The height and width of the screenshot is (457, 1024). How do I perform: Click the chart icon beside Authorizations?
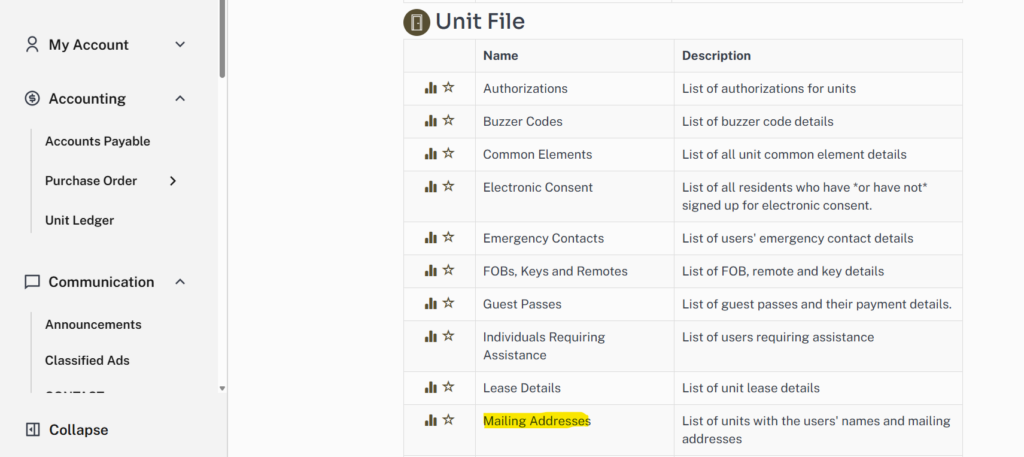tap(431, 88)
